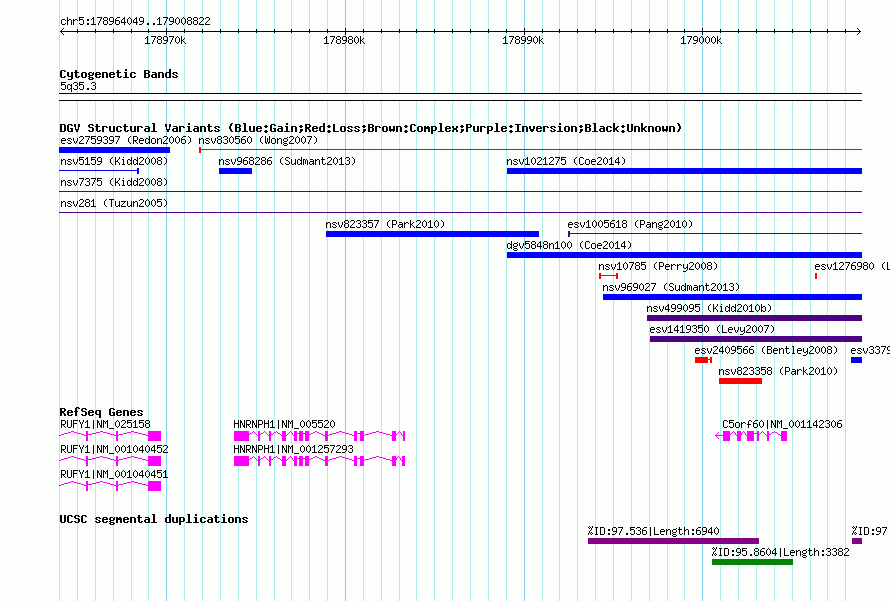Screen dimensions: 890x601
Task: Click the nsv823357 (Park2010) label
Action: [x=385, y=224]
